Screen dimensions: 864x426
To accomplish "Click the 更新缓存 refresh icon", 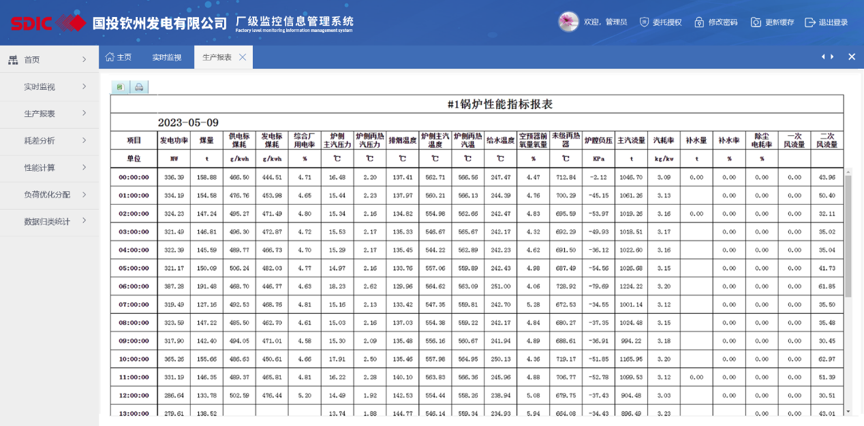I will 756,23.
